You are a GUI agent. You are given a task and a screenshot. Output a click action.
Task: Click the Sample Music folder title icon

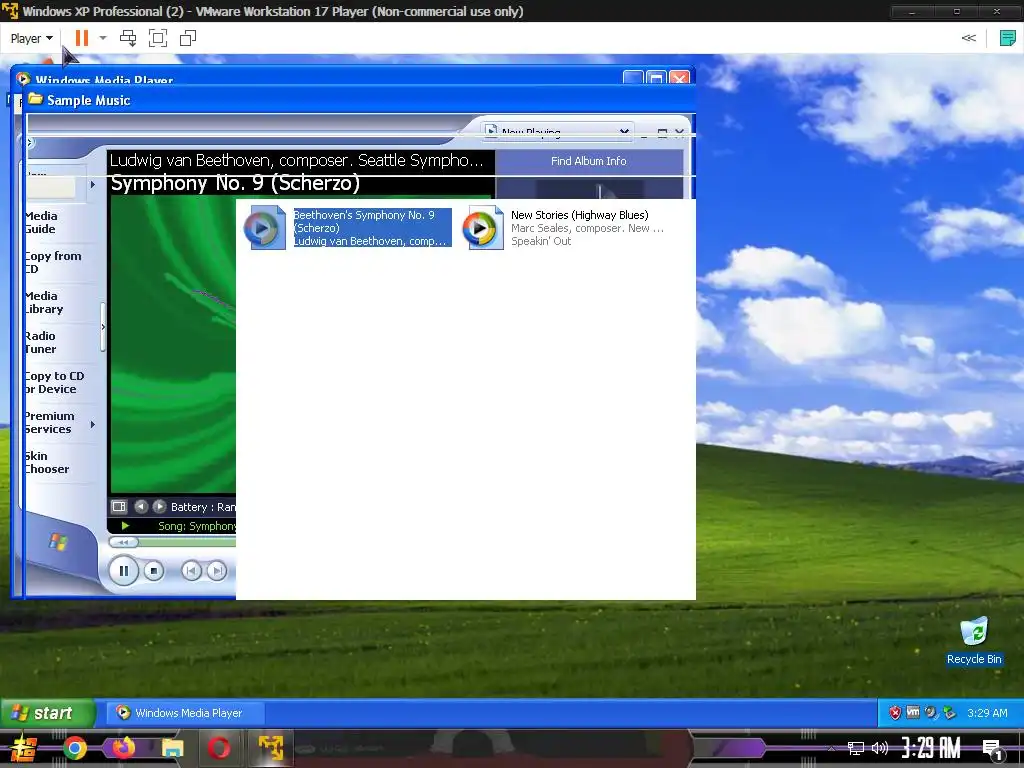tap(35, 99)
